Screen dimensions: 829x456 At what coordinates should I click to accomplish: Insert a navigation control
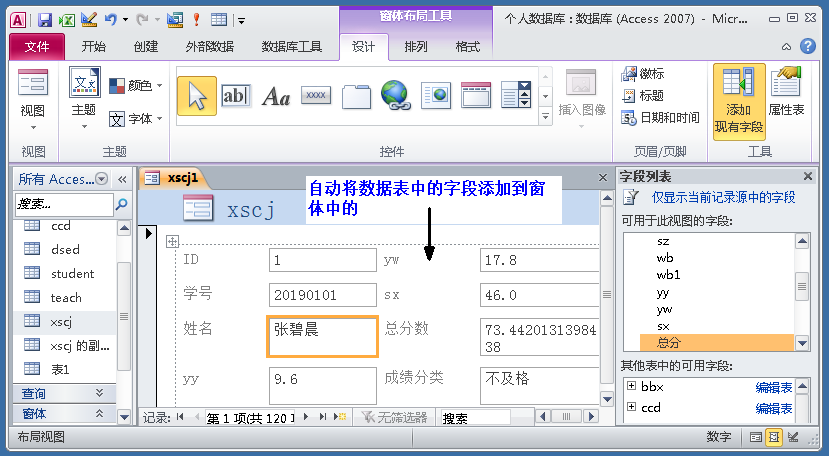[x=476, y=95]
